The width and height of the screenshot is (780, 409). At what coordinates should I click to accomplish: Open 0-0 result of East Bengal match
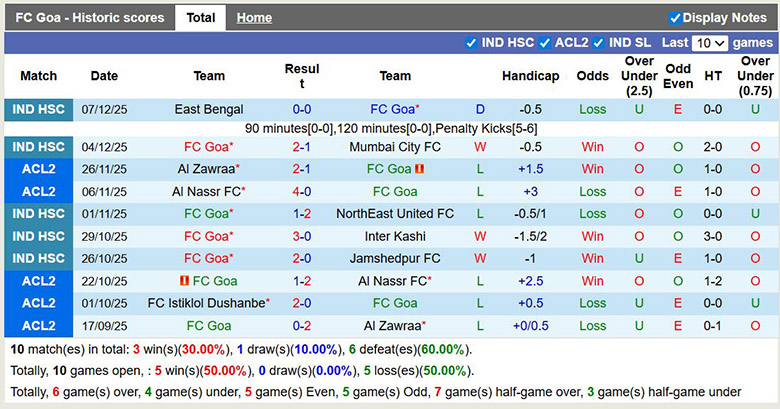coord(301,109)
